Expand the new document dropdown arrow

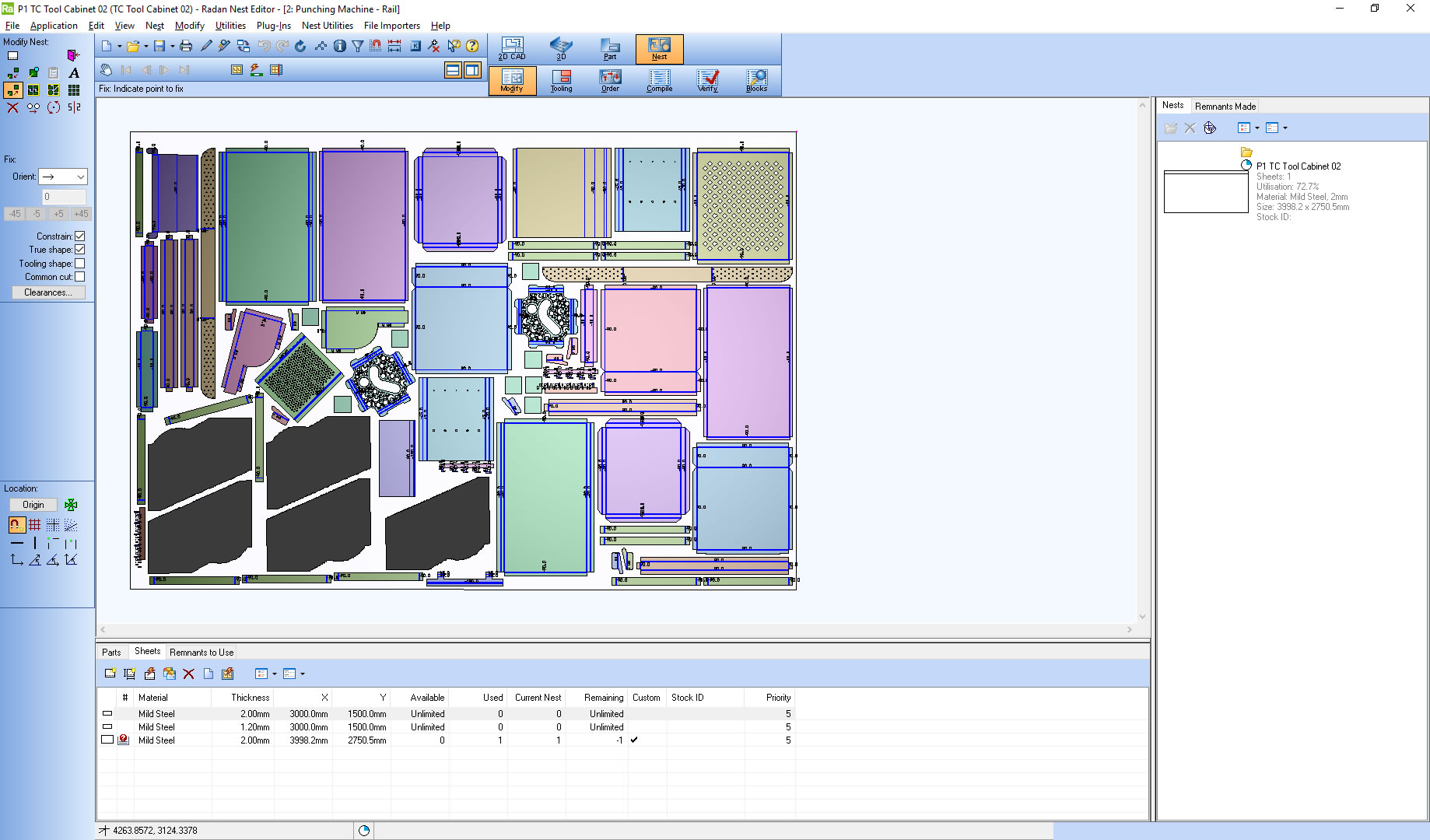(119, 47)
